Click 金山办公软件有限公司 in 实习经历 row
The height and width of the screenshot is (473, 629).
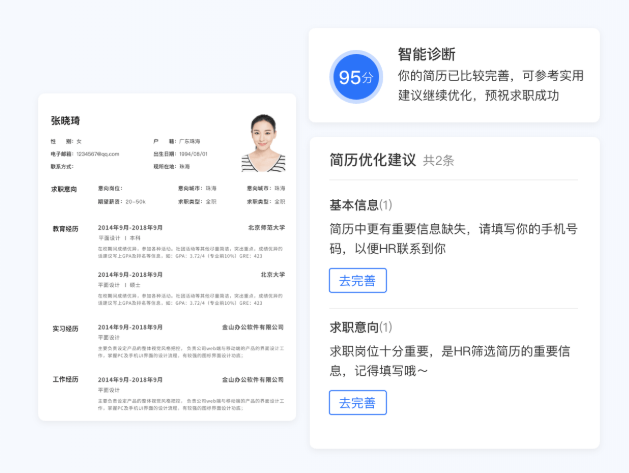coord(253,327)
